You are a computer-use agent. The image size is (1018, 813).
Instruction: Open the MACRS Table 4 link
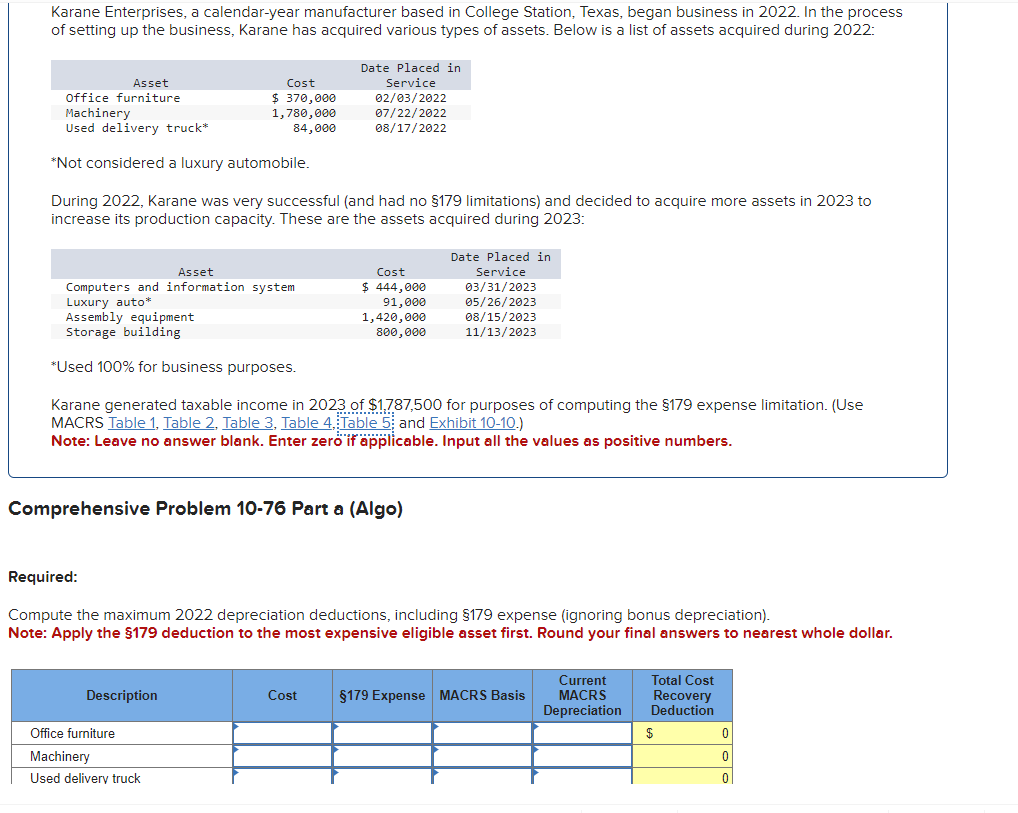click(305, 422)
